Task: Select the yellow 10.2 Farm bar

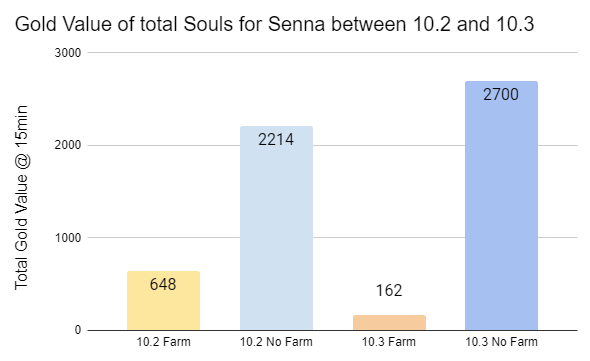Action: (x=163, y=301)
